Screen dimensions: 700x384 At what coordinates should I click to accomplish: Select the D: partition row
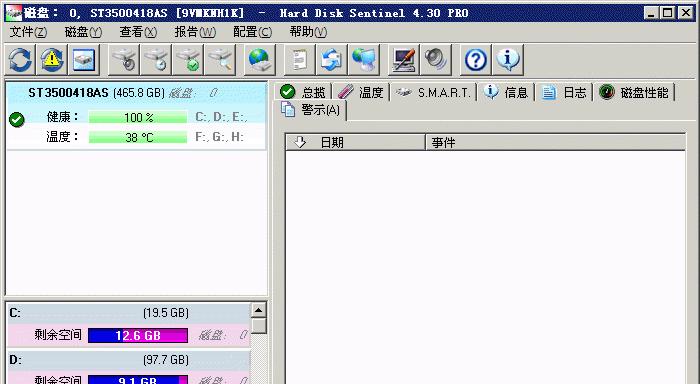tap(129, 367)
